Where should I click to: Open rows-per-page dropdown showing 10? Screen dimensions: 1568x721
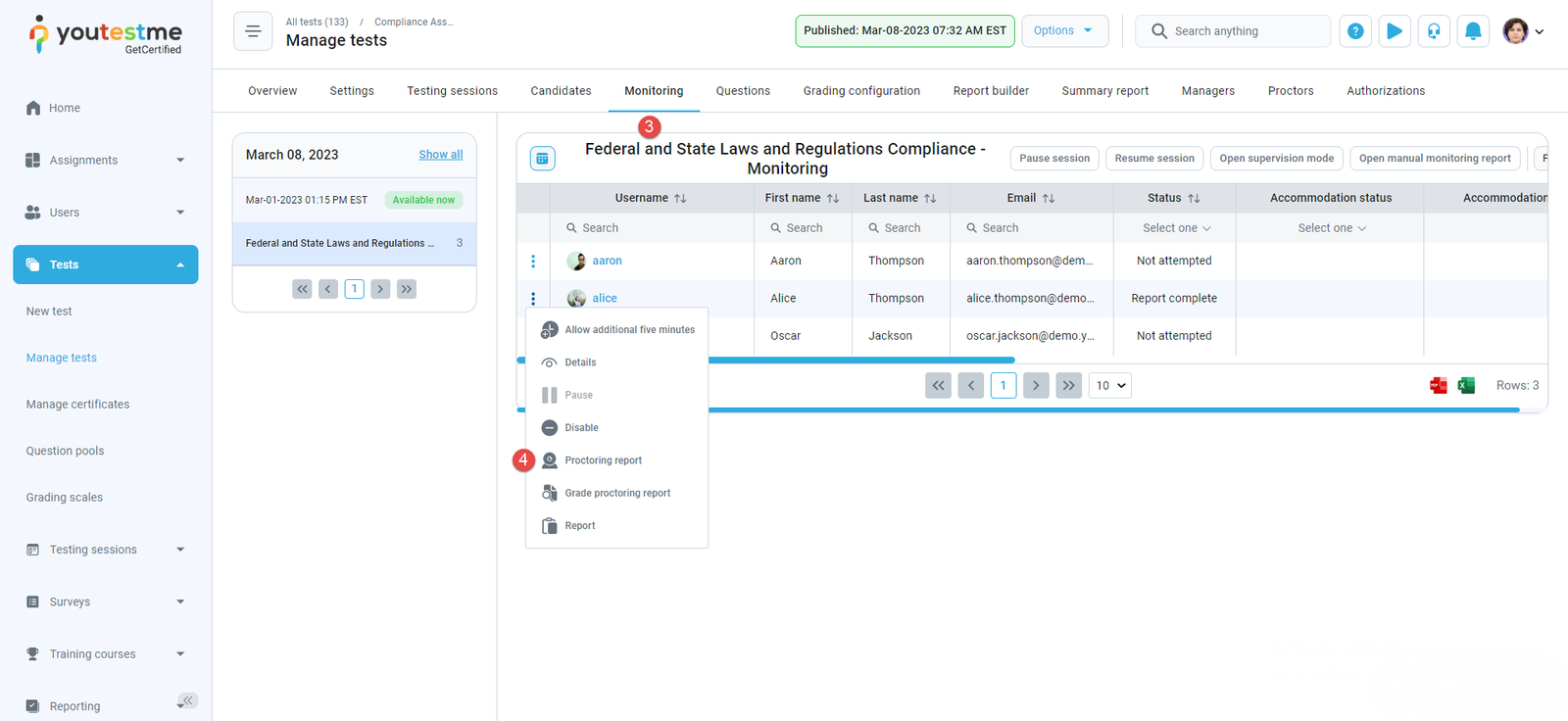pos(1109,386)
